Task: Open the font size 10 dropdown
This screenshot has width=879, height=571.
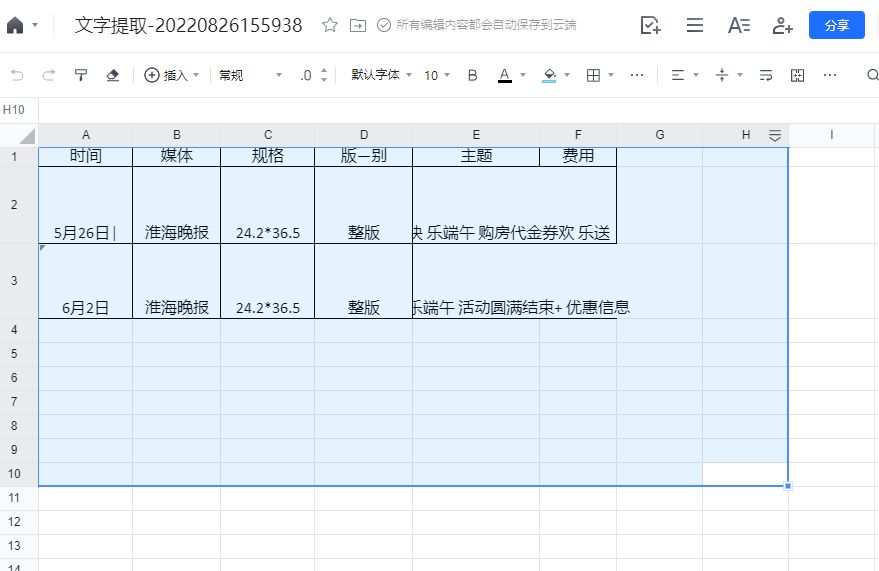Action: 437,75
